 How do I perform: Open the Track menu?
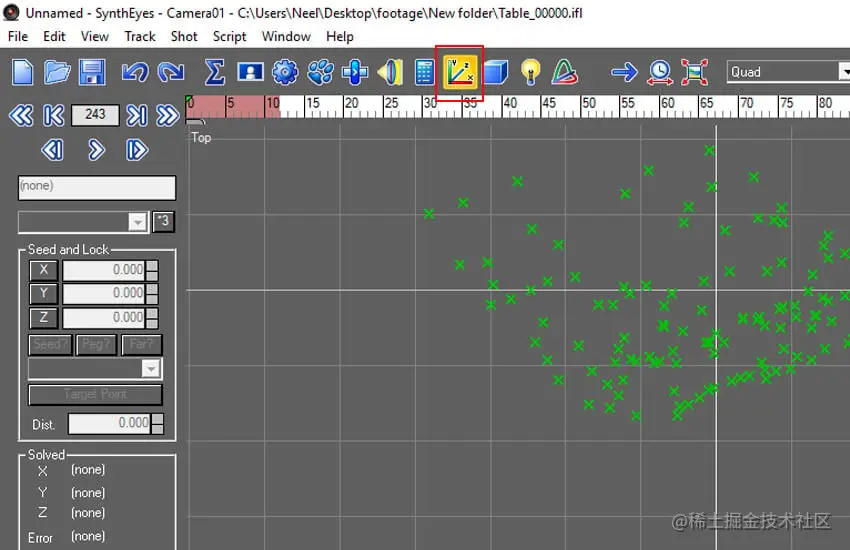[140, 36]
